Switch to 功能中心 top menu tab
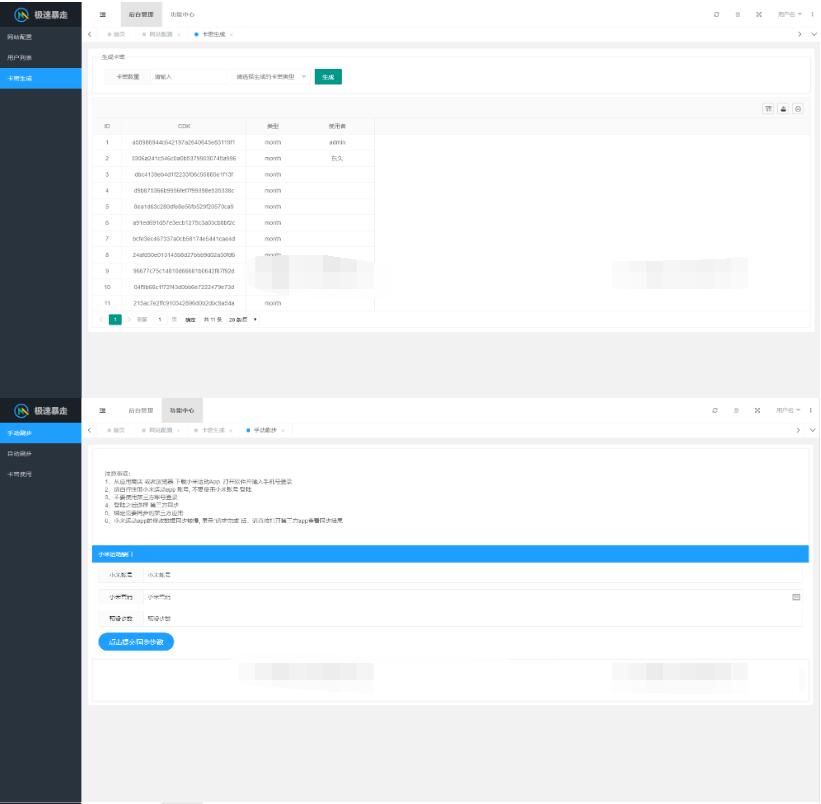Viewport: 821px width, 804px height. coord(182,15)
